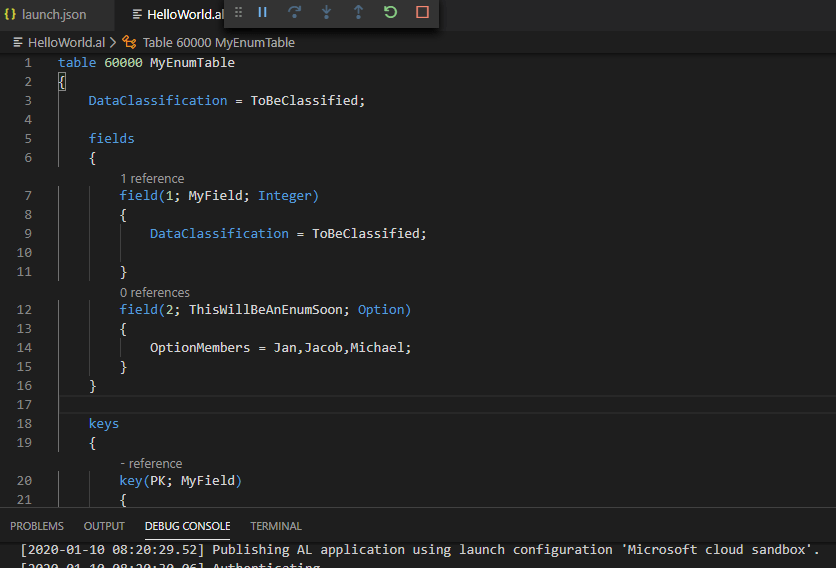This screenshot has height=568, width=836.
Task: Restart debugging with the green restart icon
Action: click(x=390, y=12)
